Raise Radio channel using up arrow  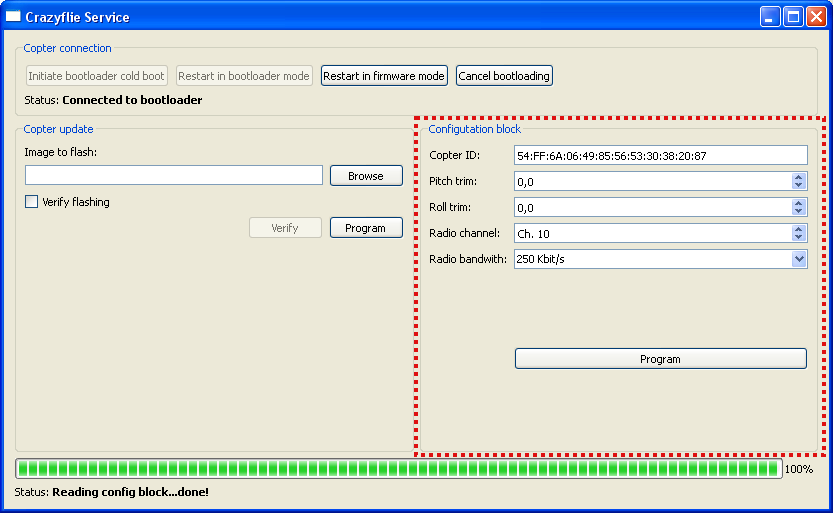[x=798, y=229]
